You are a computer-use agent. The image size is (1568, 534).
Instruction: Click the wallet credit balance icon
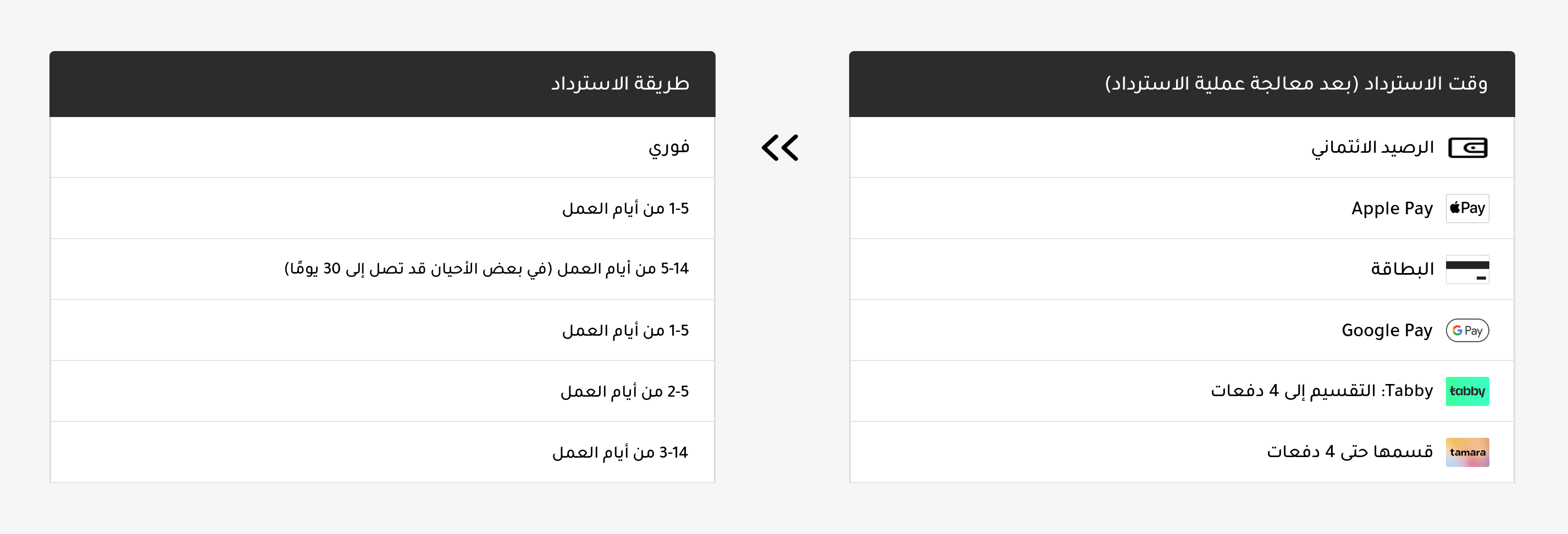[1467, 148]
